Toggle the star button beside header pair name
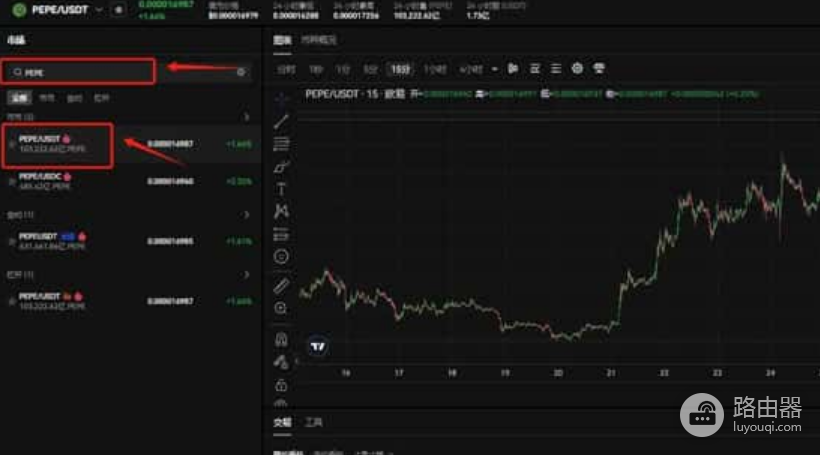The image size is (820, 455). [x=119, y=9]
